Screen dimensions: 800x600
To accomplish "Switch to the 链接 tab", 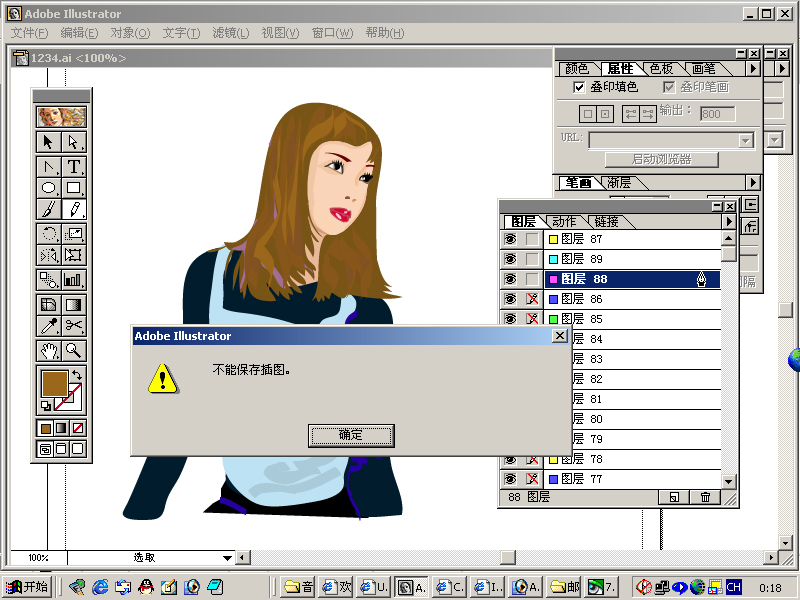I will coord(606,221).
